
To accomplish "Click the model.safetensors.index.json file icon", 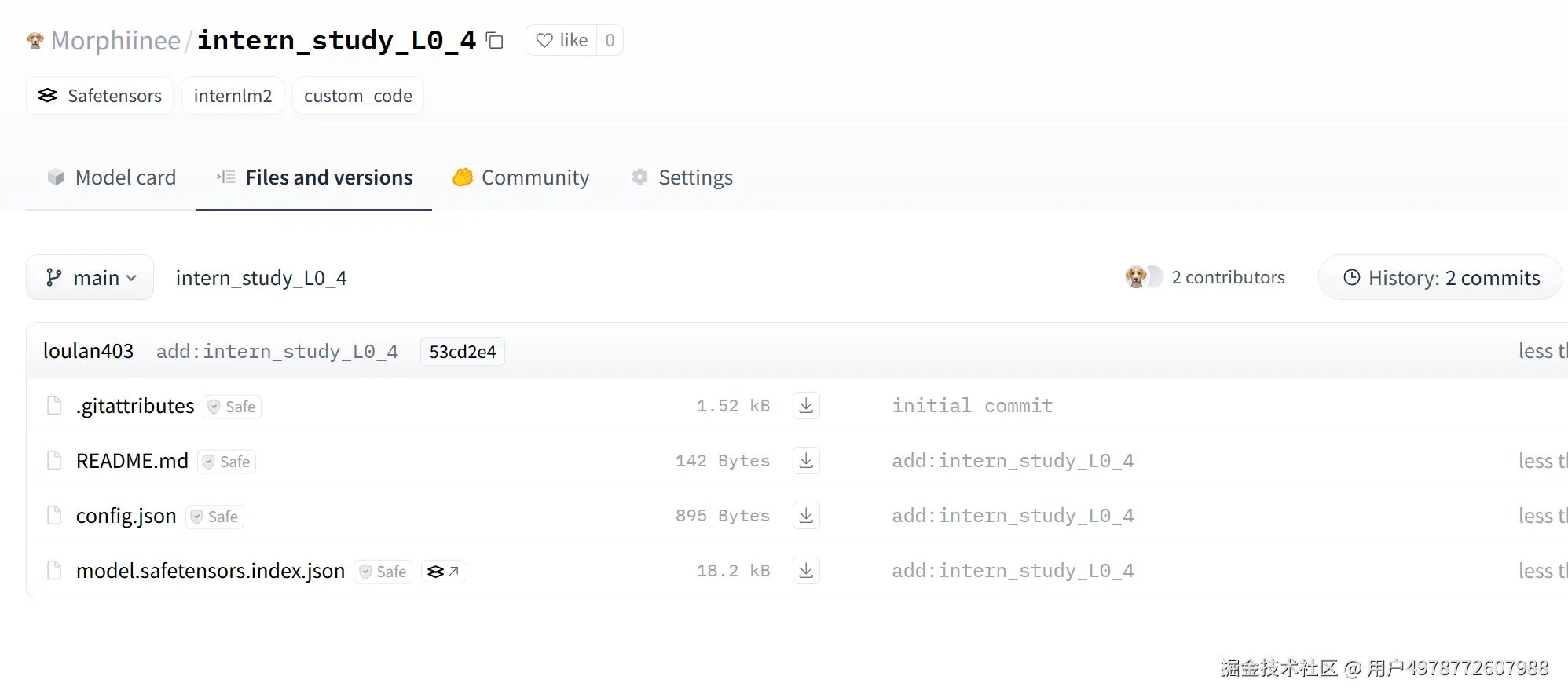I will [x=54, y=570].
